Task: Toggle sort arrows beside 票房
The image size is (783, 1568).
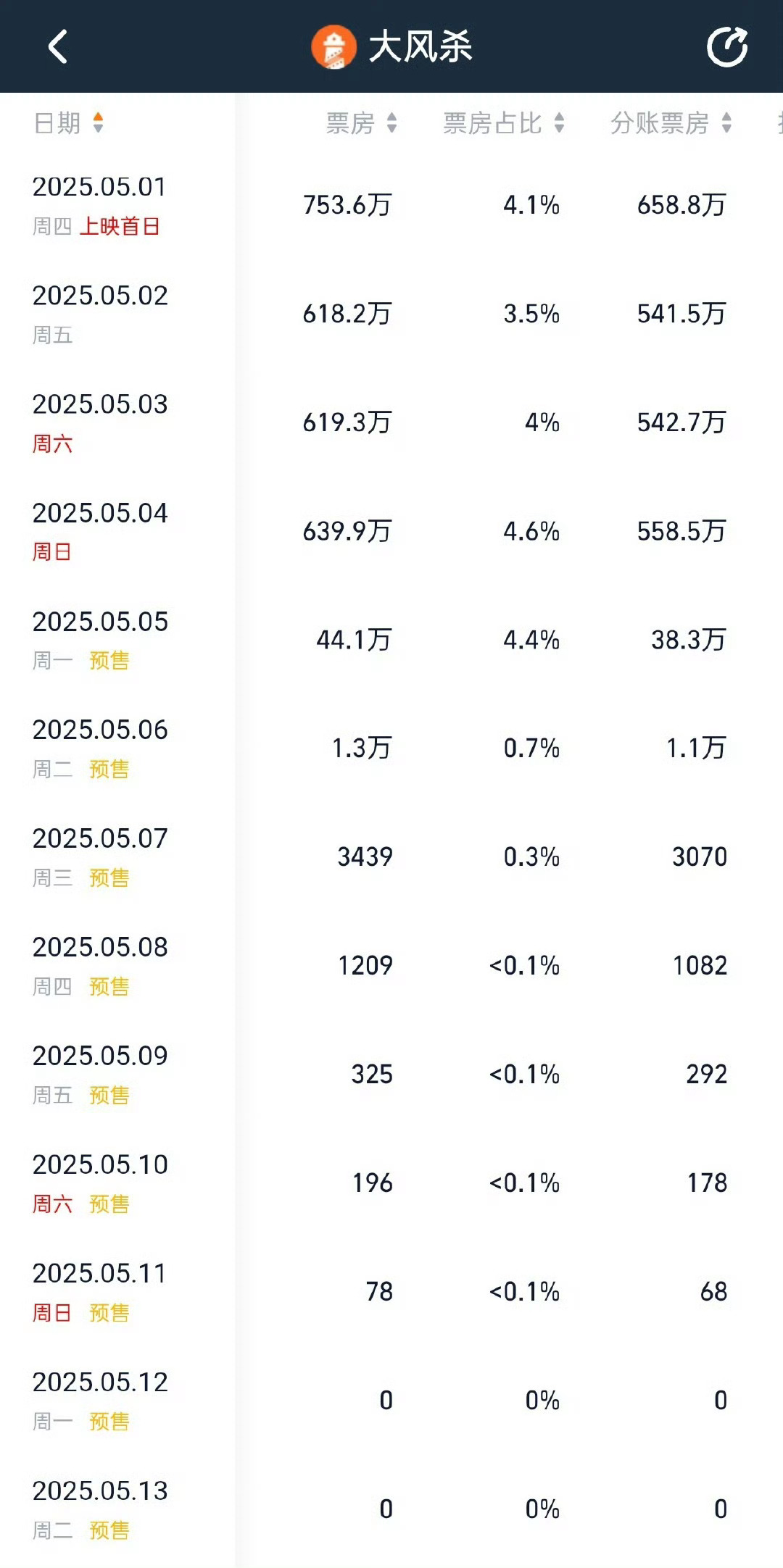Action: click(x=391, y=123)
